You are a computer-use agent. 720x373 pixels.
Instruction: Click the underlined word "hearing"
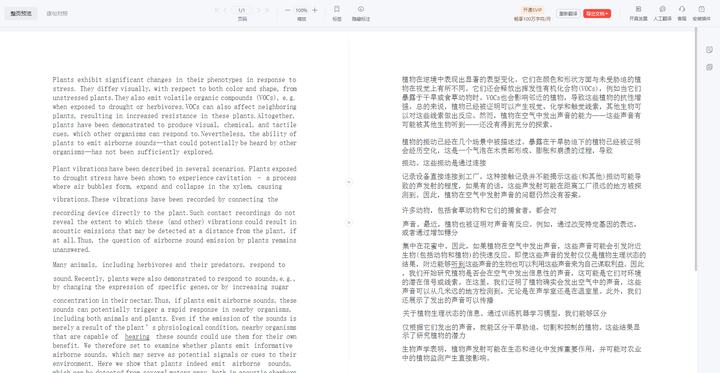click(137, 337)
